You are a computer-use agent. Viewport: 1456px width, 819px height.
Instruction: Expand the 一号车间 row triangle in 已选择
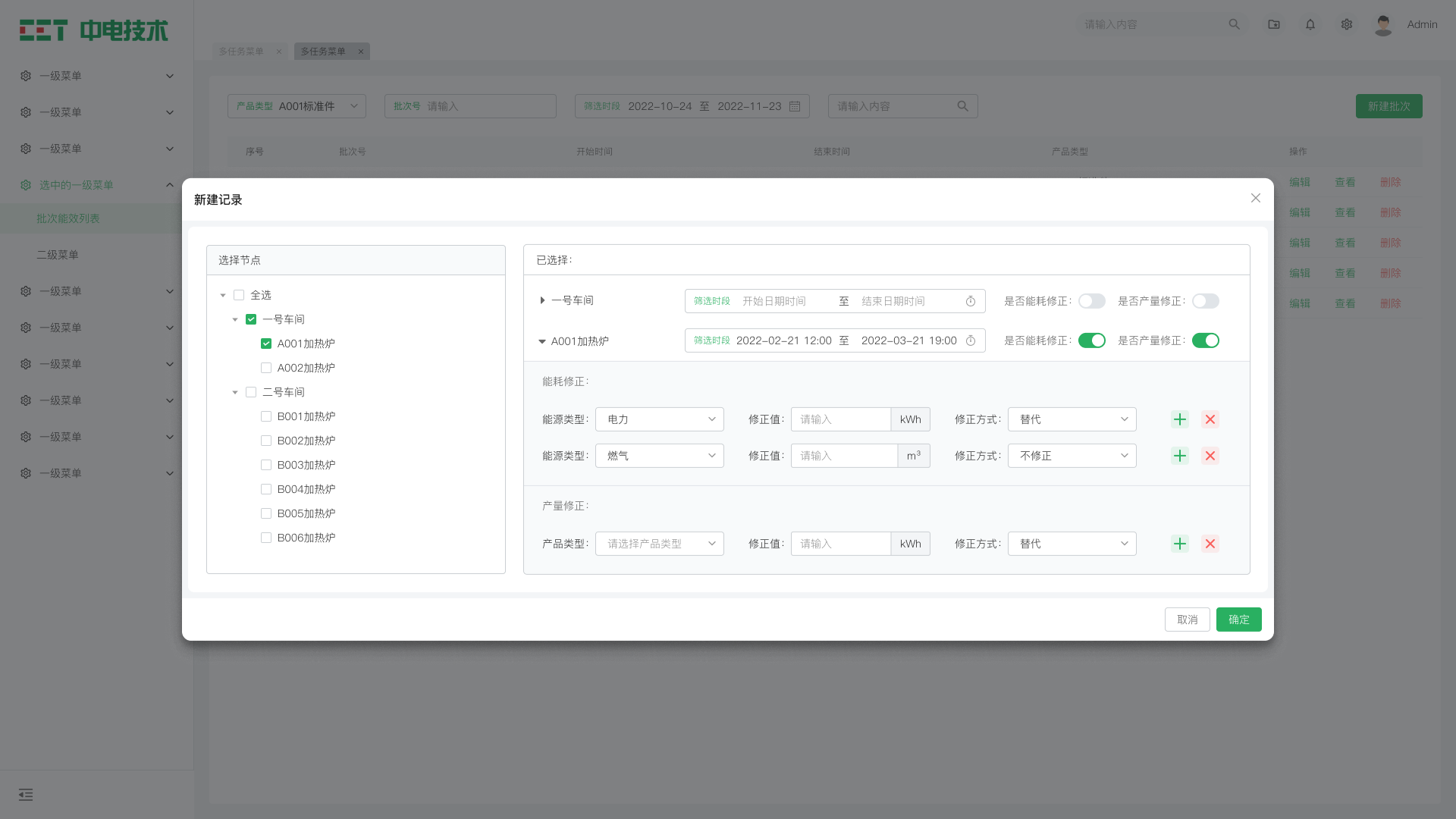542,301
